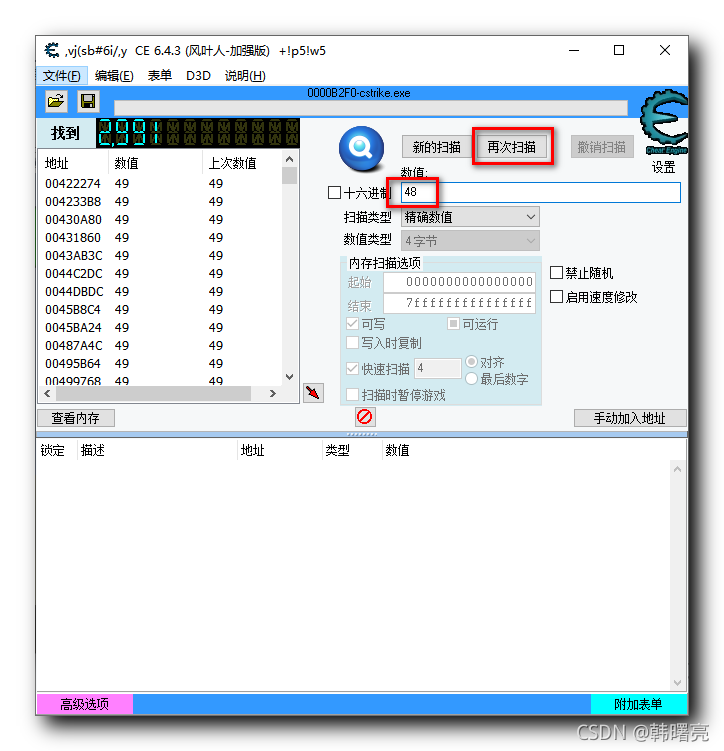Click the 快速扫描 alignment value field
The image size is (724, 751).
tap(438, 368)
